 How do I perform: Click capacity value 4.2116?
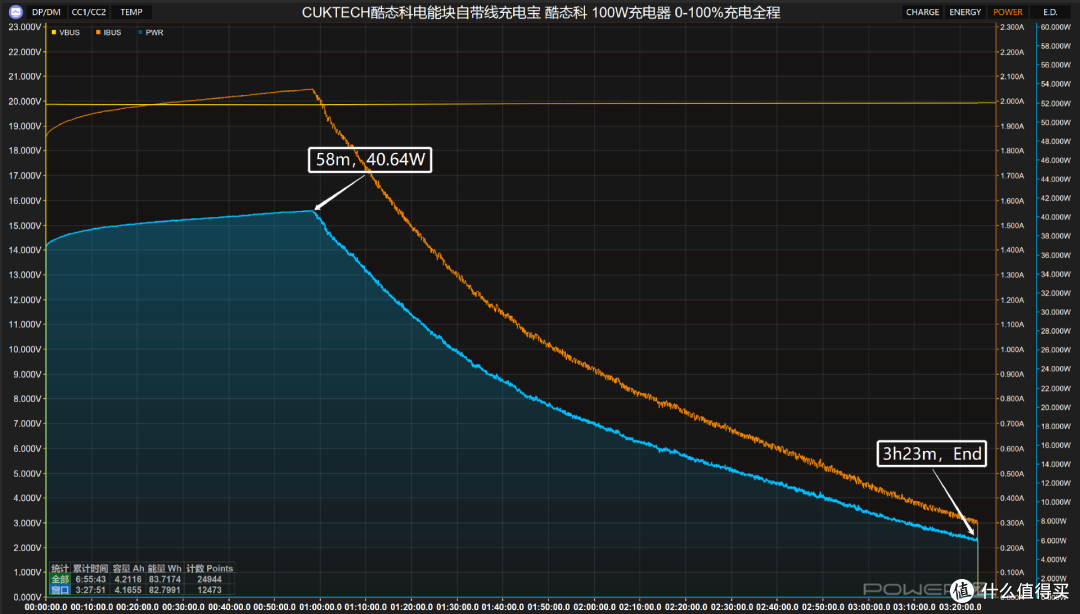[128, 580]
